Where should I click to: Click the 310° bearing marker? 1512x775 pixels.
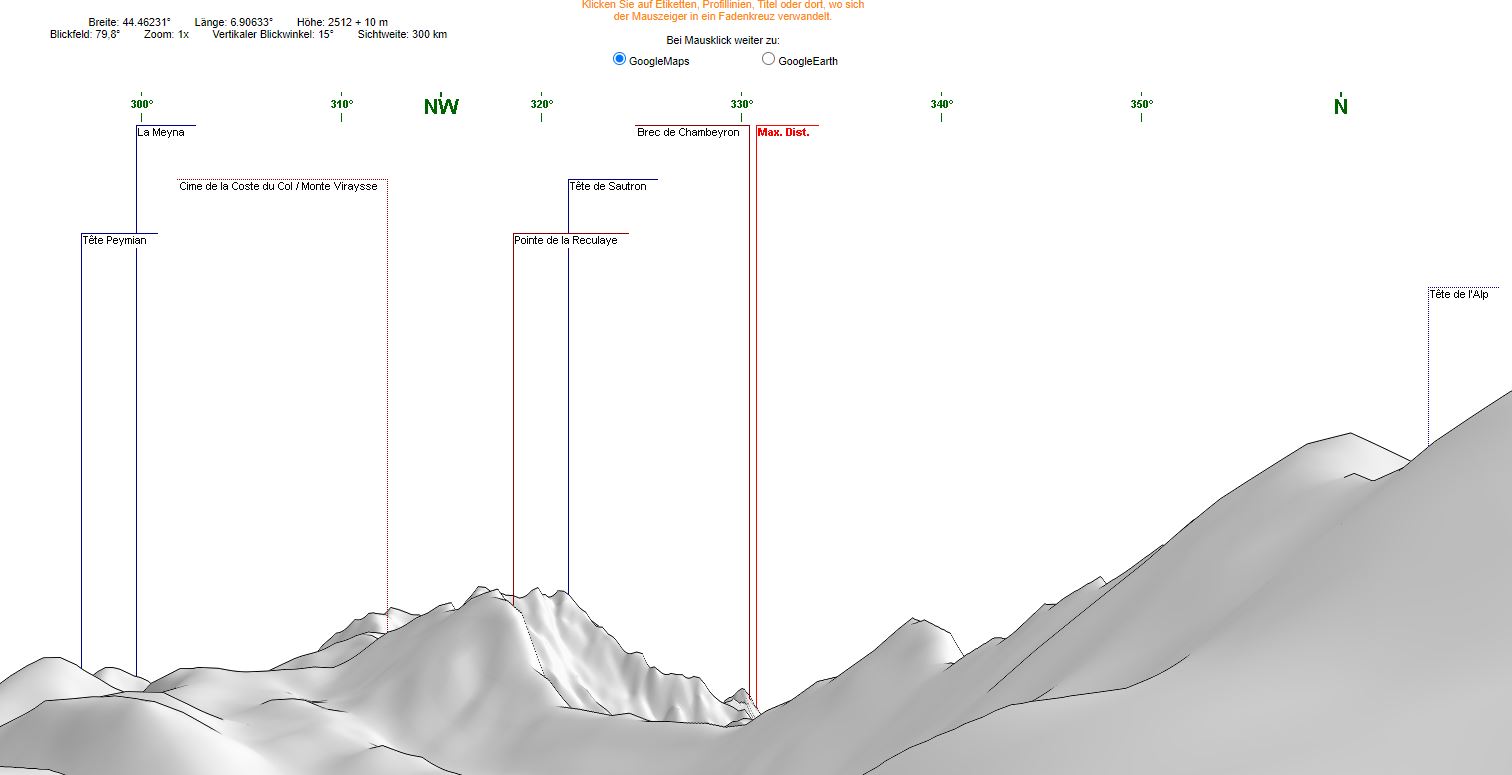pyautogui.click(x=342, y=104)
